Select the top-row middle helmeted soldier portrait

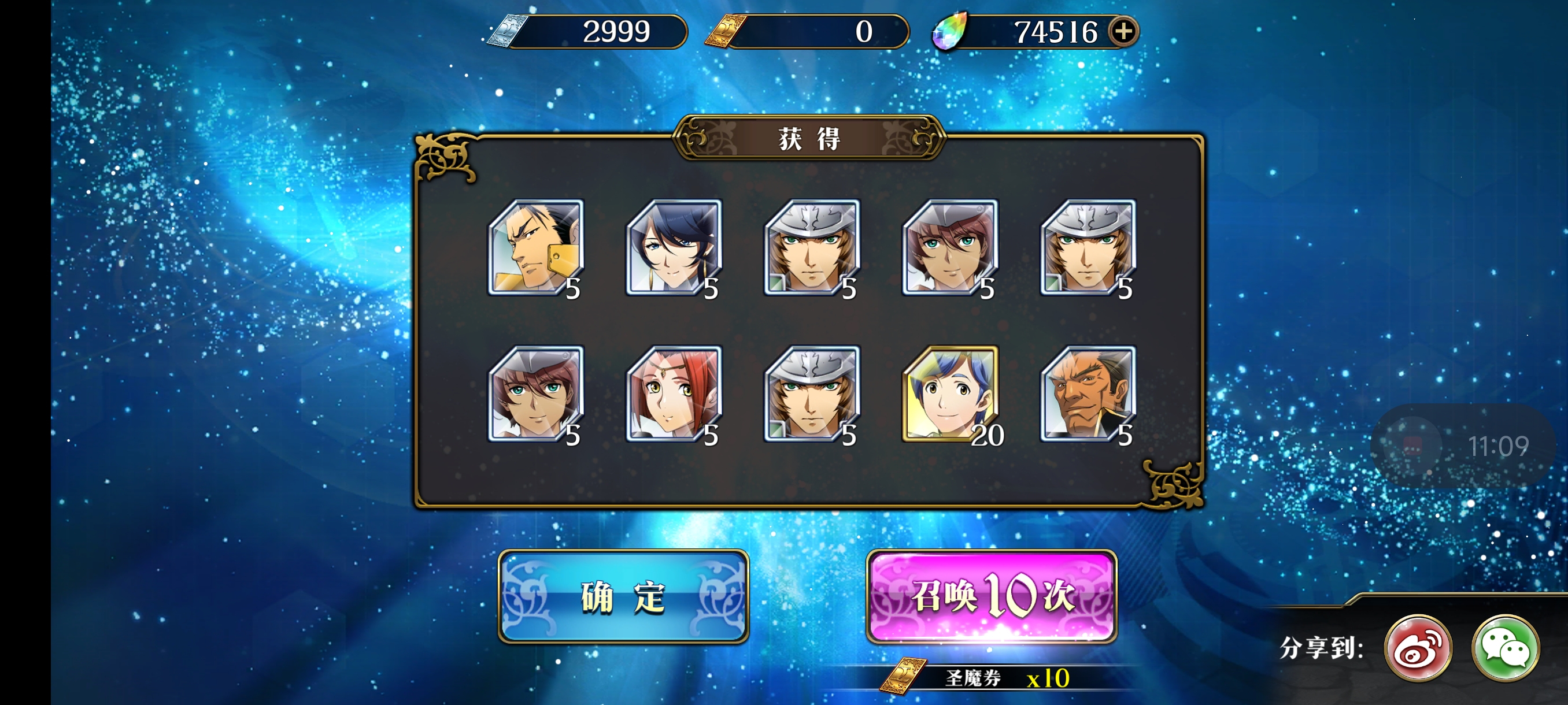[x=812, y=247]
